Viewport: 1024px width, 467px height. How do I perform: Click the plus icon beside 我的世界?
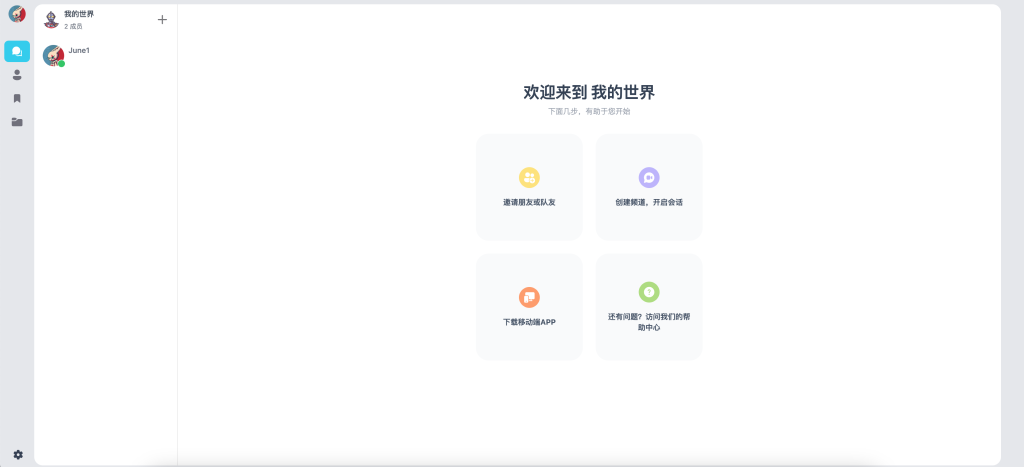click(x=162, y=20)
